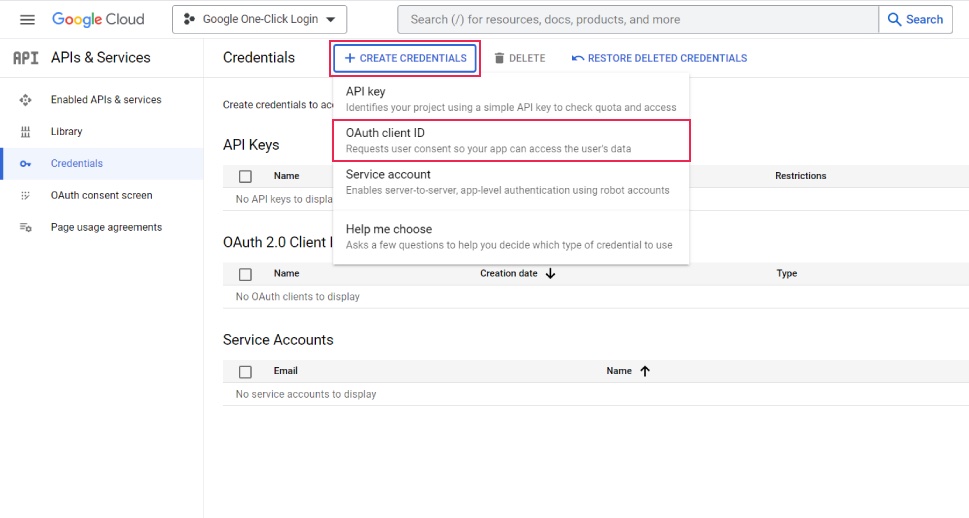Click the Restrictions column header
The image size is (969, 518).
[800, 176]
